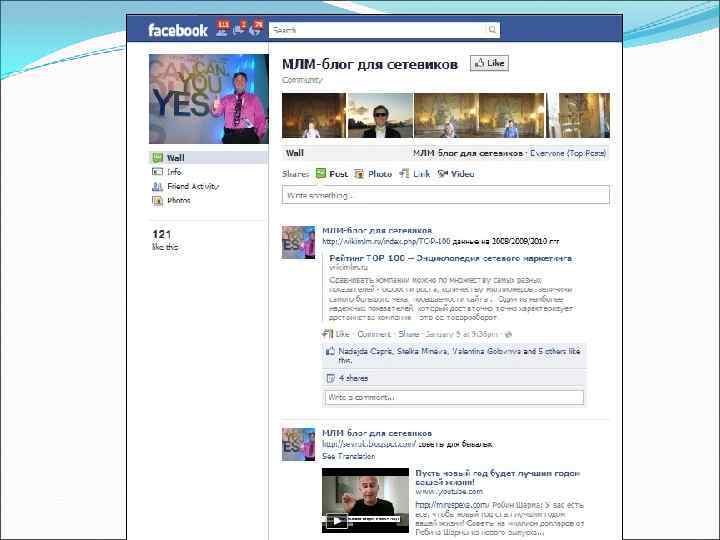This screenshot has width=720, height=540.
Task: Click the search magnifier icon
Action: [492, 30]
